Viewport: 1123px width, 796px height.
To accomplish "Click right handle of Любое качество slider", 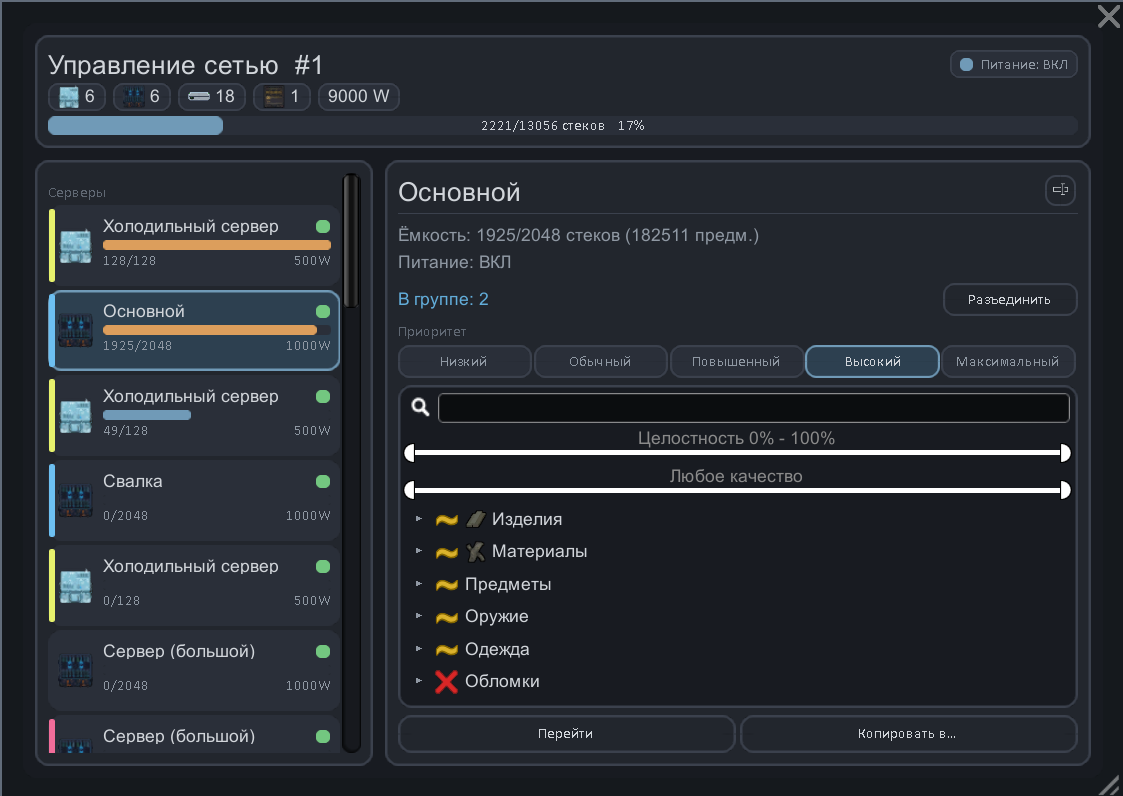I will (1065, 490).
